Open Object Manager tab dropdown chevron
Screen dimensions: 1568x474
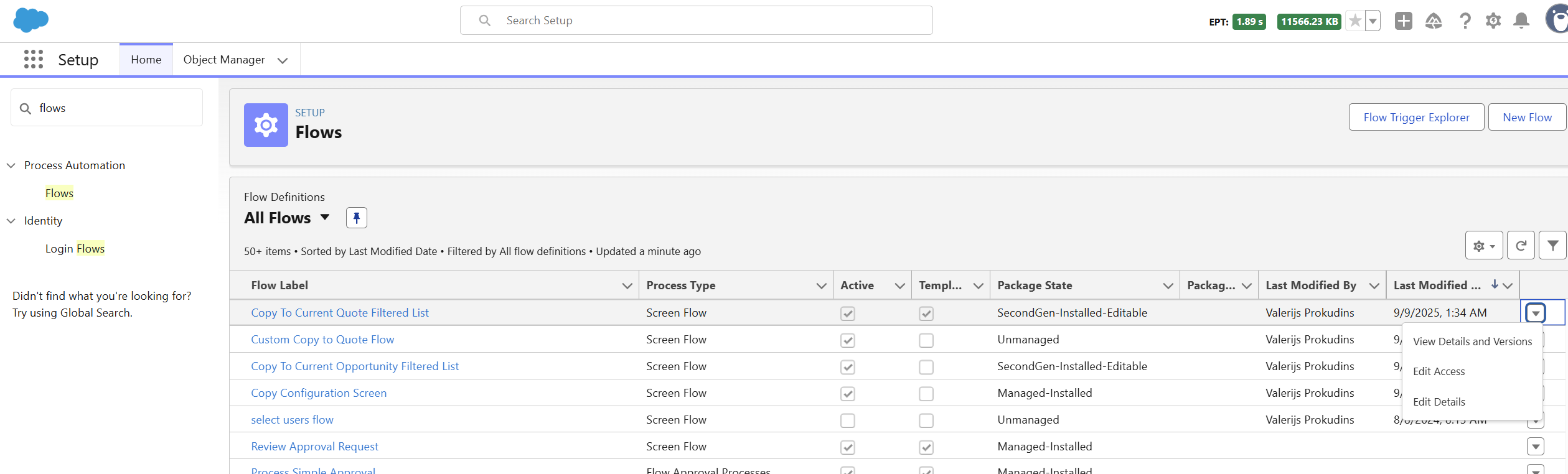point(283,60)
